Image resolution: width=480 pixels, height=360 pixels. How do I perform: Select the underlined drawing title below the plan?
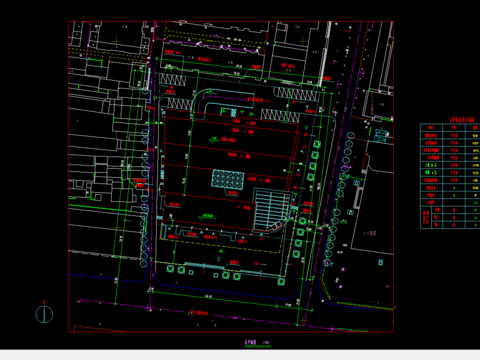[x=258, y=343]
